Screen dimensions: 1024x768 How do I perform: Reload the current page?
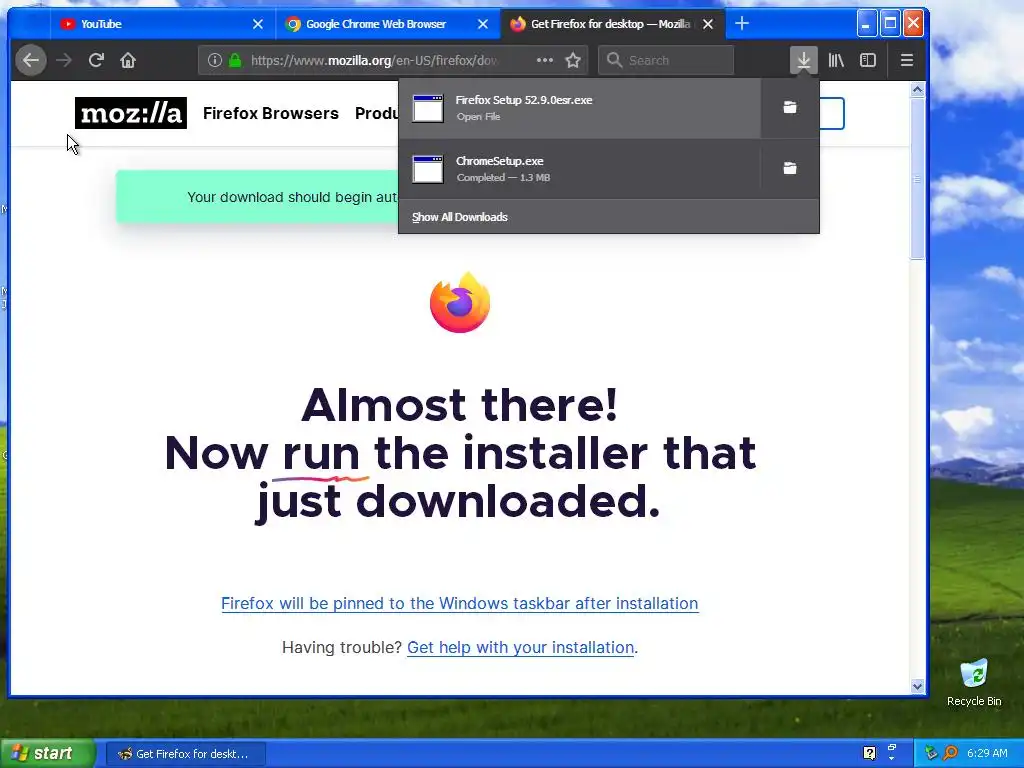pyautogui.click(x=96, y=60)
